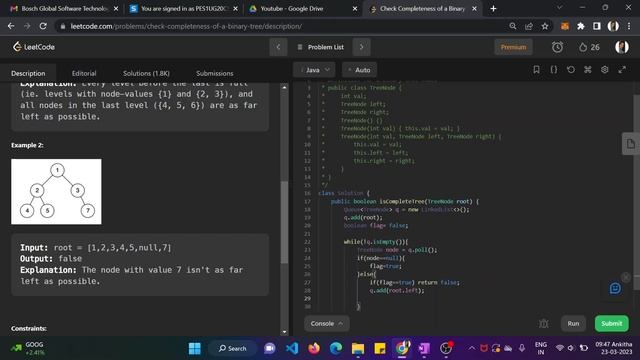Click the Premium button
The image size is (640, 360).
513,47
